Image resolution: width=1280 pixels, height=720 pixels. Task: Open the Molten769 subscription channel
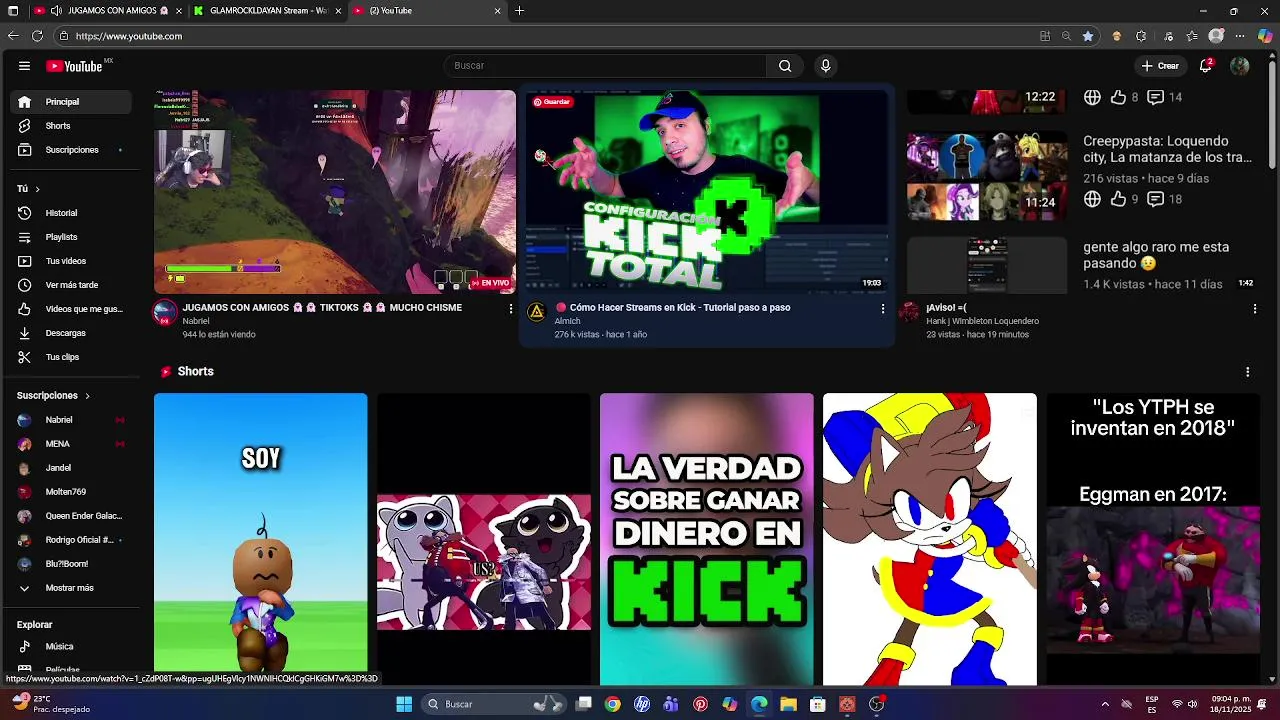point(70,492)
